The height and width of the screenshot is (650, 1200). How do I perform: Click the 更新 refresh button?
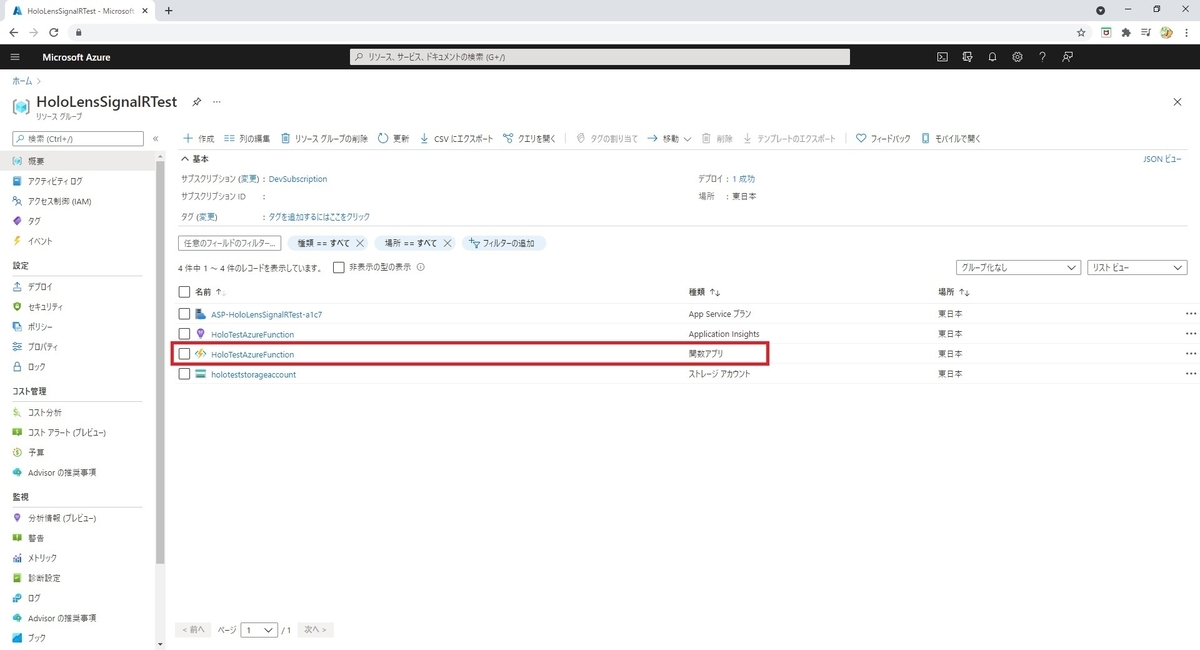pos(393,138)
